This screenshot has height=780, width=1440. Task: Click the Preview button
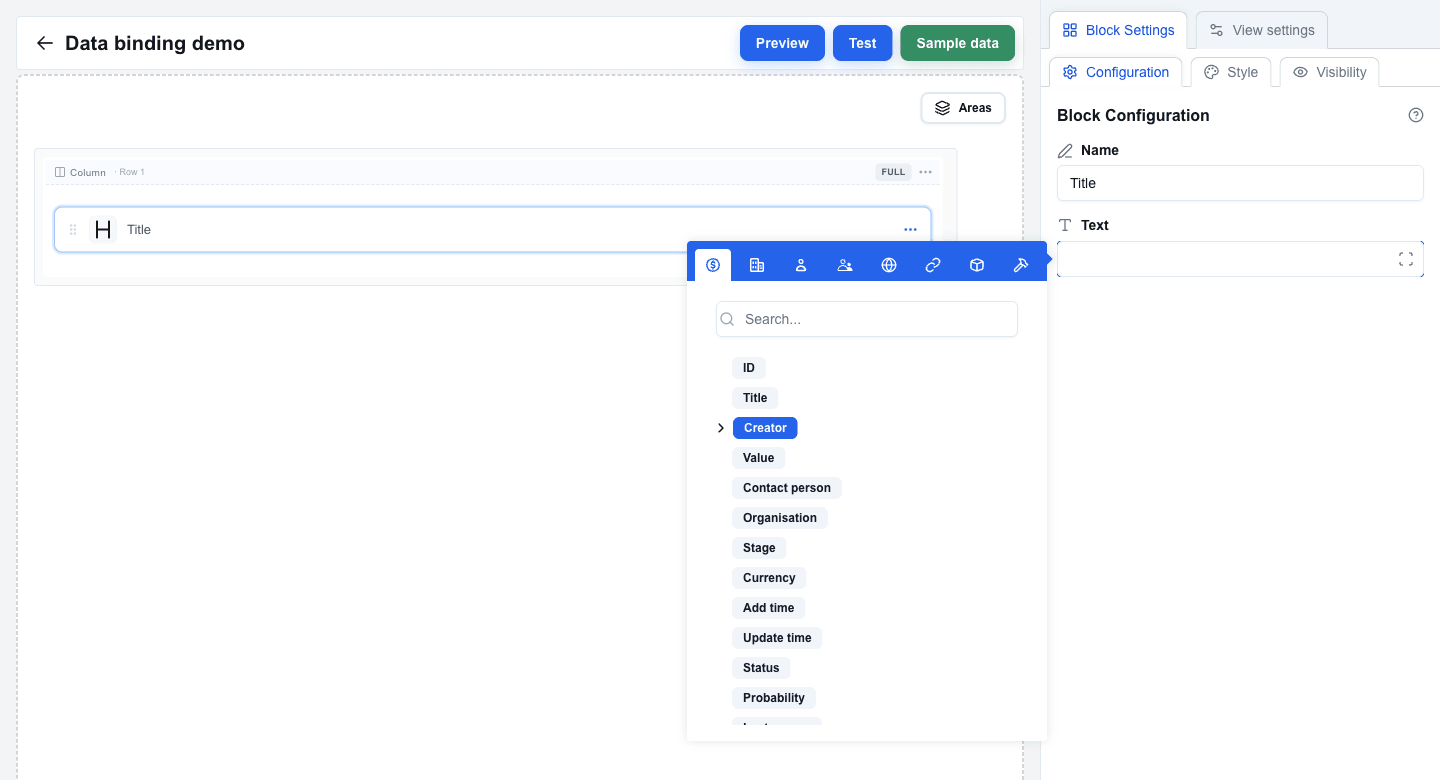pyautogui.click(x=782, y=43)
